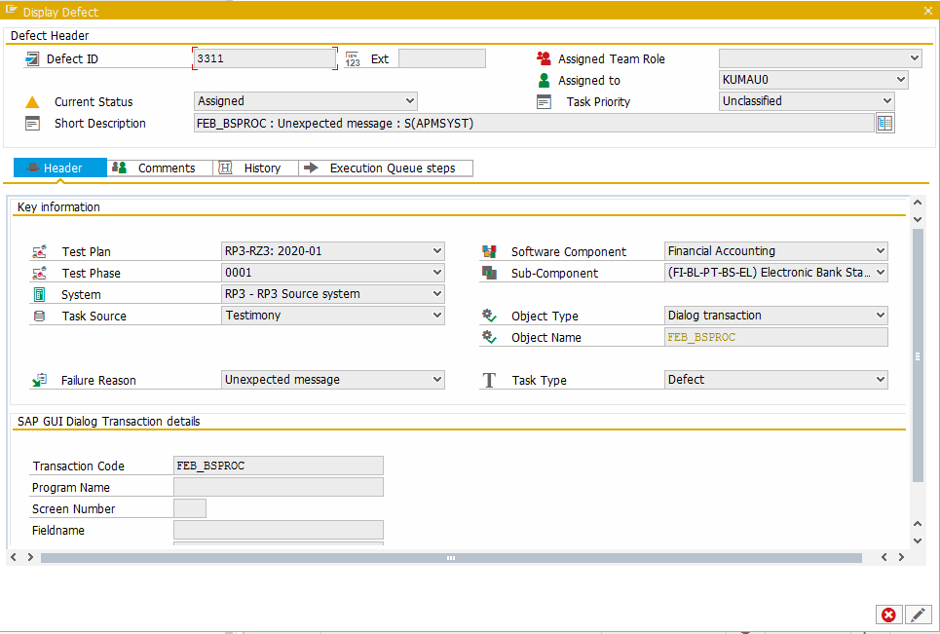Click the SAP GUI Dialog Transaction details heading
The height and width of the screenshot is (634, 940).
coord(109,422)
